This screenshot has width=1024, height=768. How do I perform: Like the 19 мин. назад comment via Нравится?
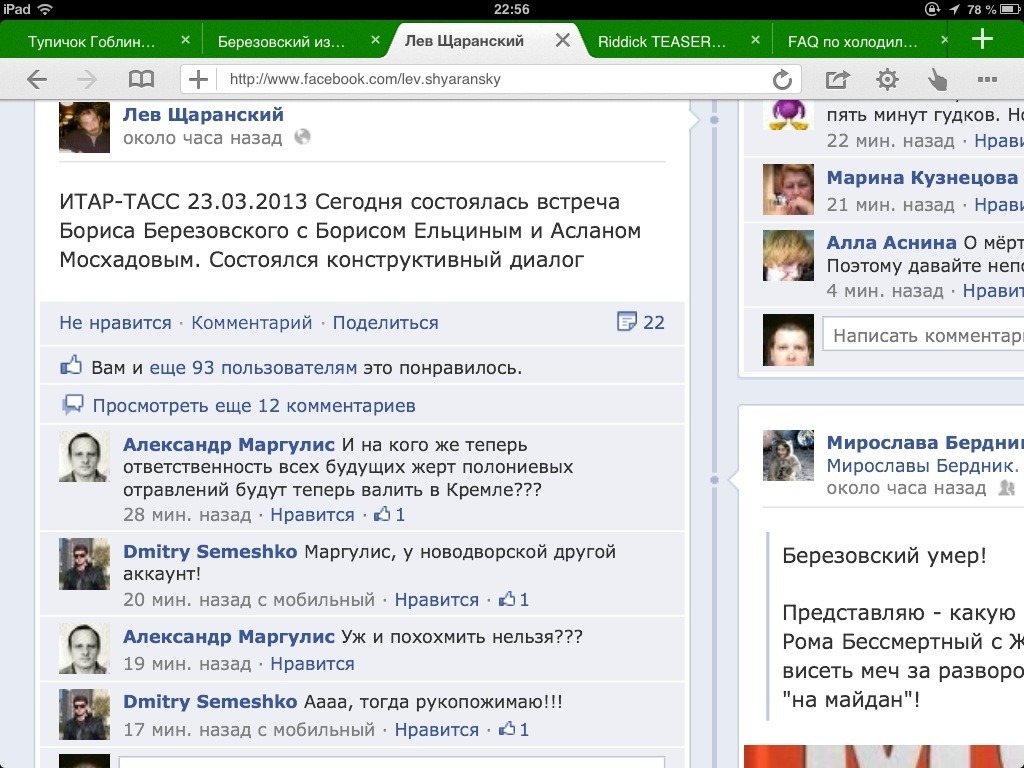pos(312,664)
